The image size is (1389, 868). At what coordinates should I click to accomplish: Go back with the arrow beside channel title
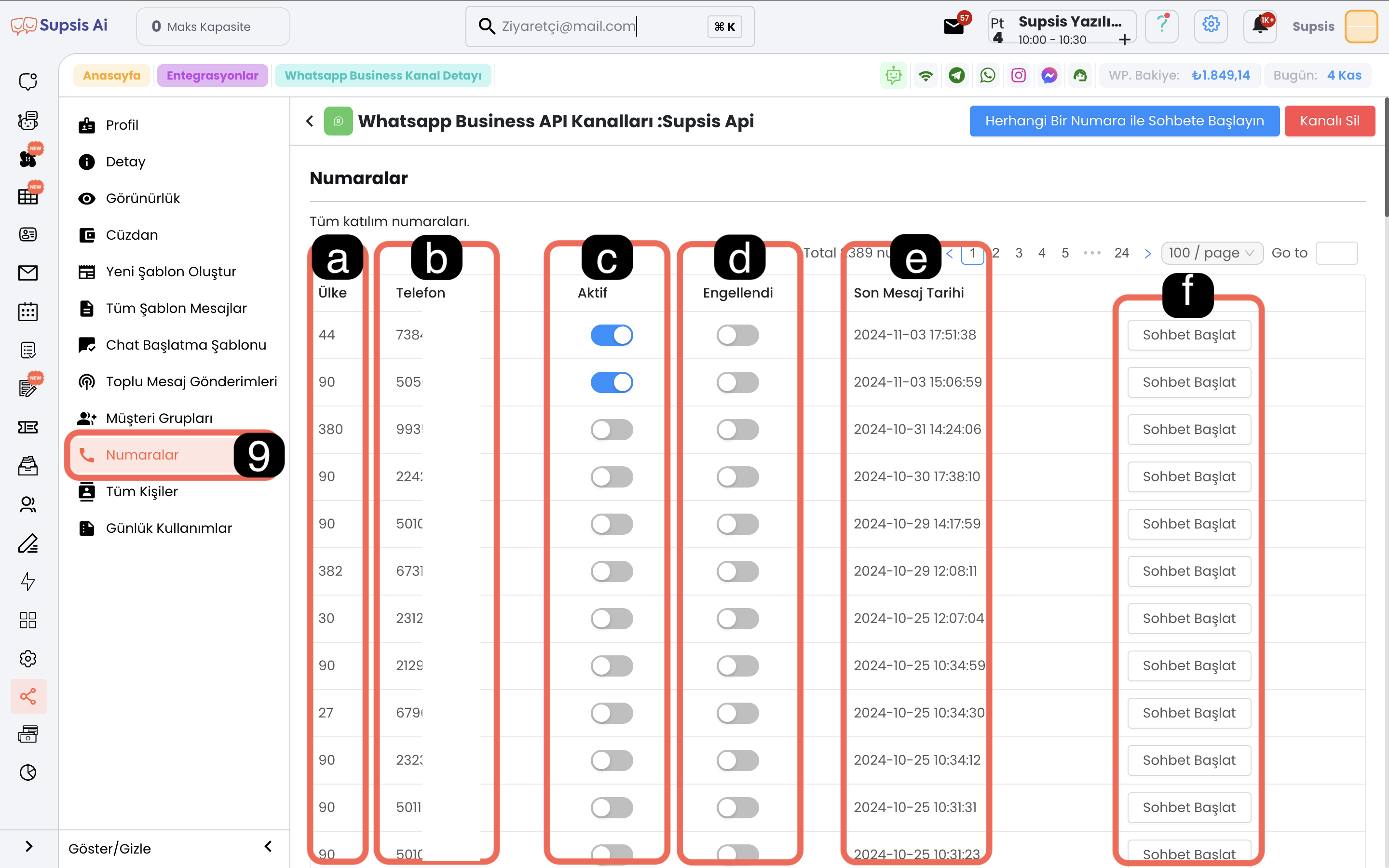pos(310,121)
